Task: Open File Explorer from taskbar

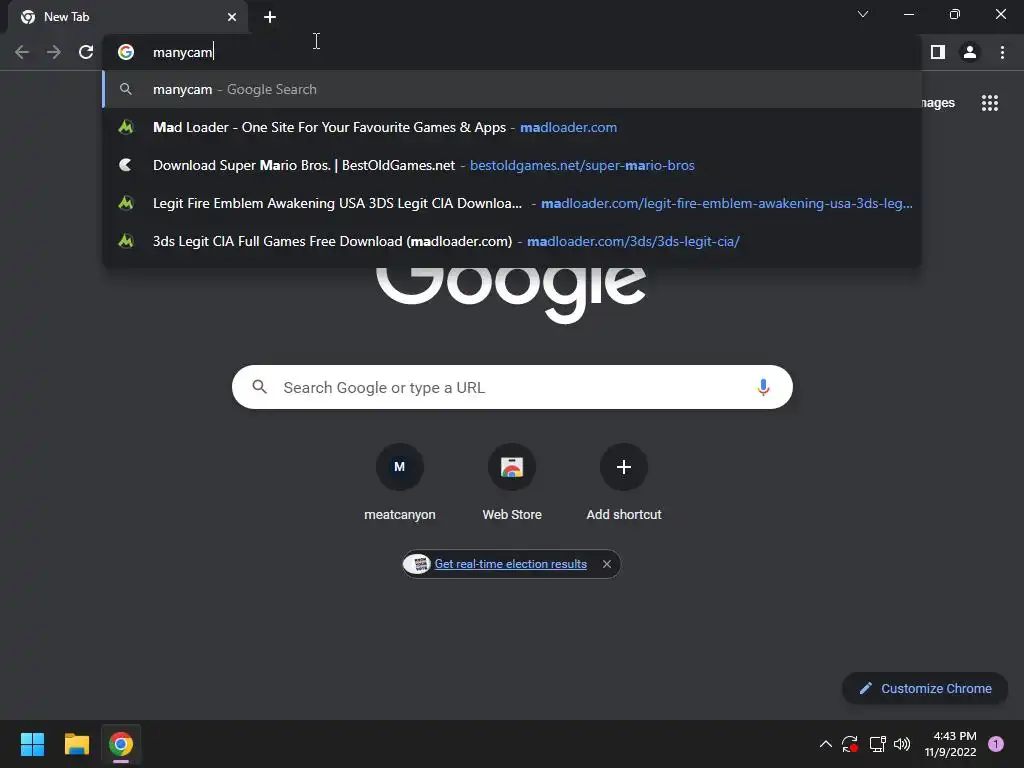Action: 76,744
